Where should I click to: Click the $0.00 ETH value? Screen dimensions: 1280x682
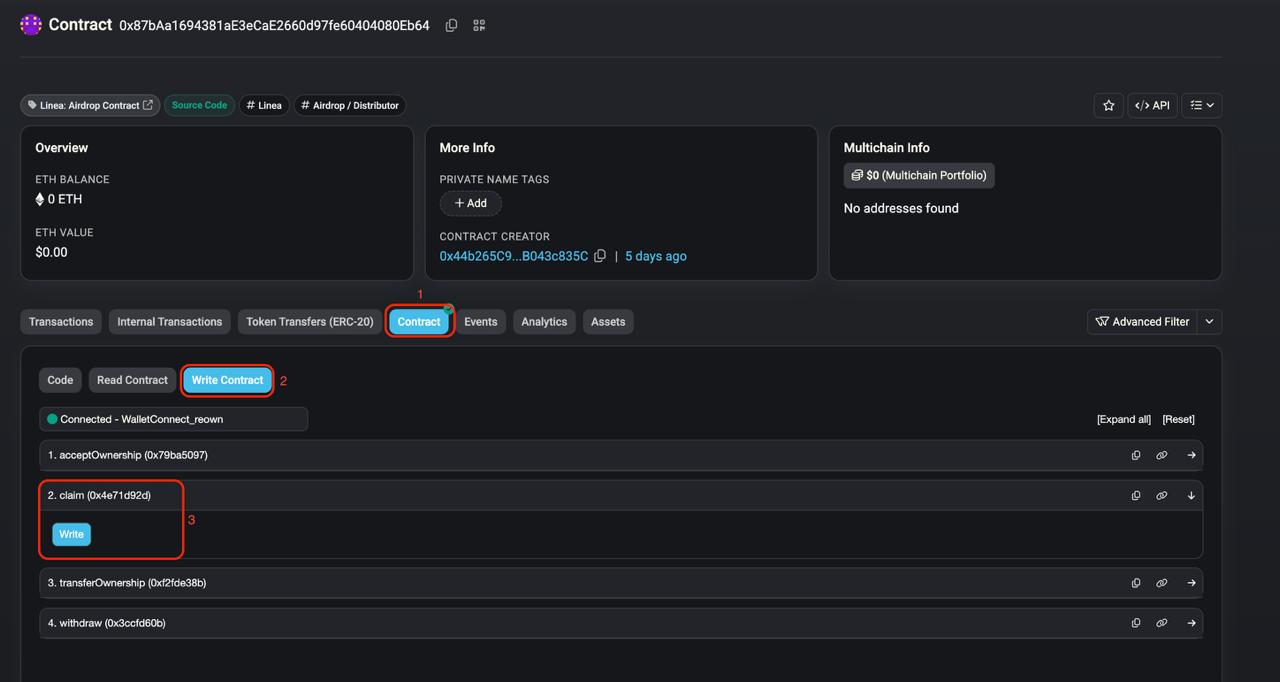pos(51,252)
